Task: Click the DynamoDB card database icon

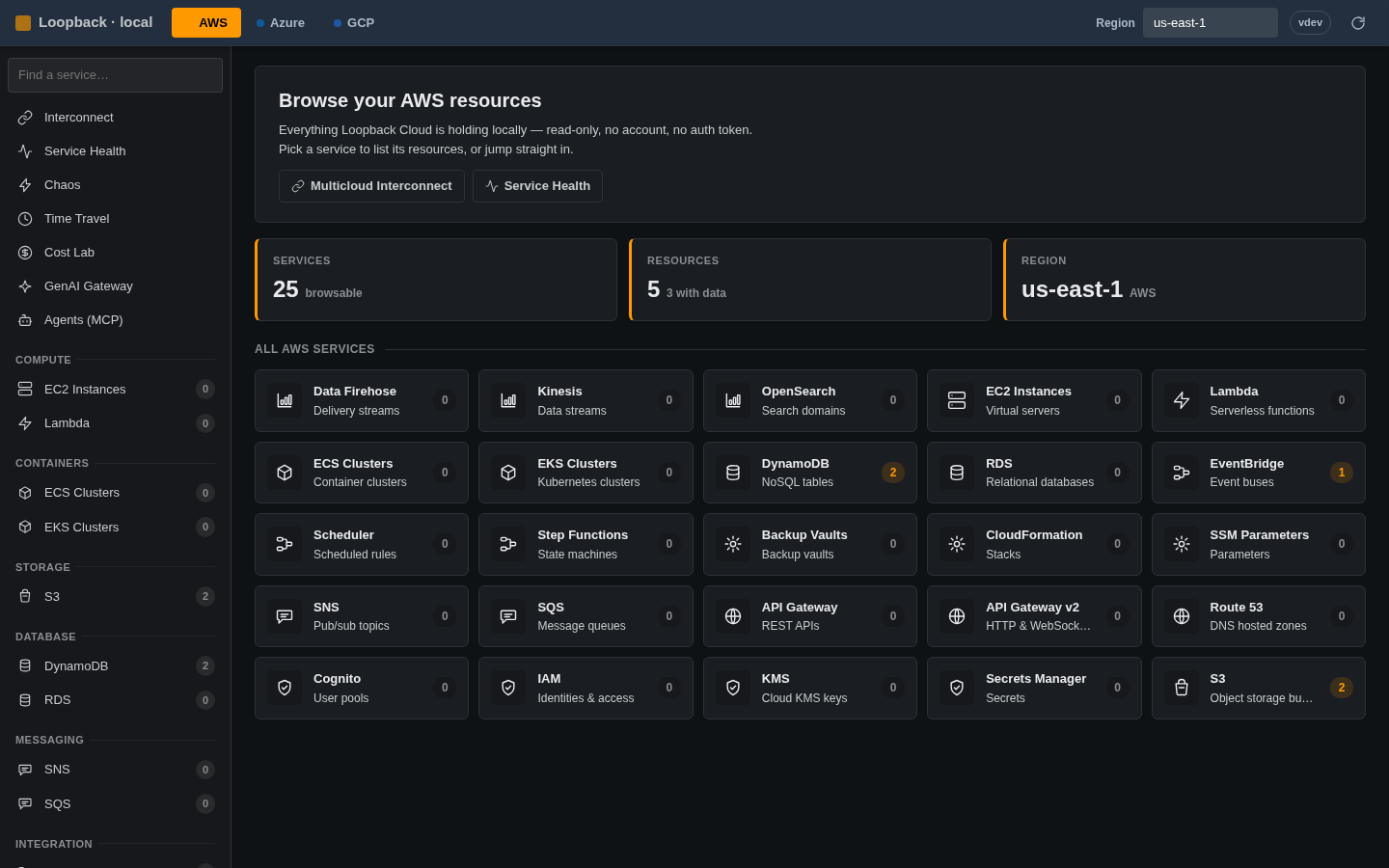Action: tap(733, 473)
